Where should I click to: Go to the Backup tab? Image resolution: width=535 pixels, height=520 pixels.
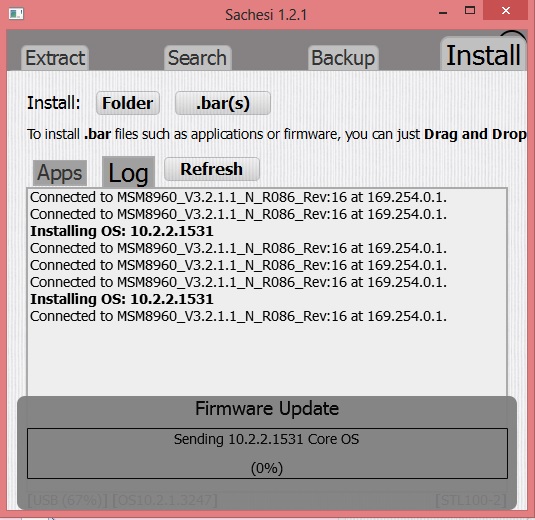[x=343, y=58]
